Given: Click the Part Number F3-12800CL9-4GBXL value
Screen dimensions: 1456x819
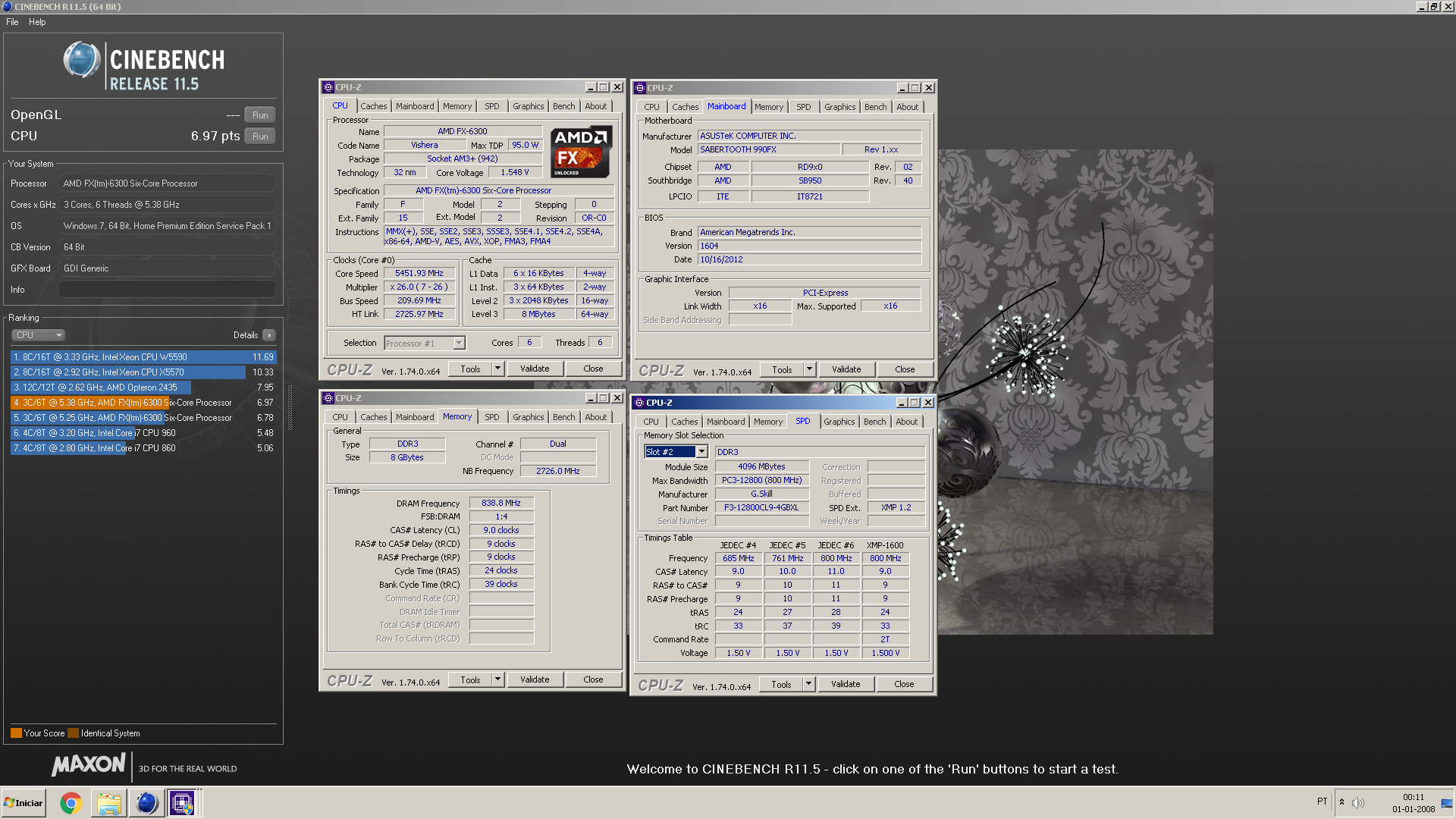Looking at the screenshot, I should [x=761, y=507].
